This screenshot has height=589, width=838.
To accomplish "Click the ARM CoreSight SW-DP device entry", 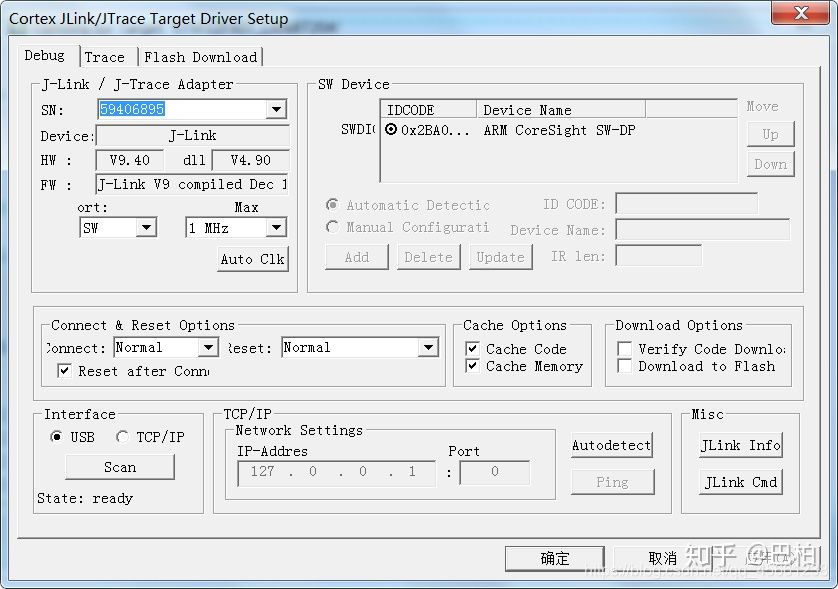I will [x=559, y=130].
